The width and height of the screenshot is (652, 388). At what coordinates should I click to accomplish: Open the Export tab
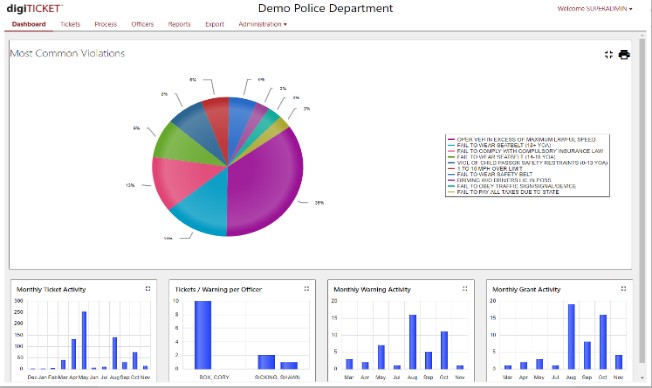[x=215, y=24]
